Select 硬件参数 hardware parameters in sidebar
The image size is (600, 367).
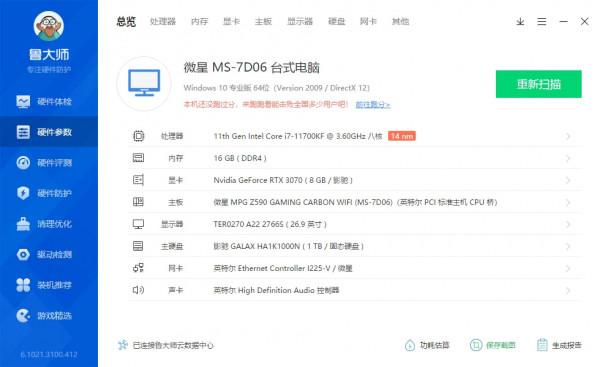pos(49,132)
